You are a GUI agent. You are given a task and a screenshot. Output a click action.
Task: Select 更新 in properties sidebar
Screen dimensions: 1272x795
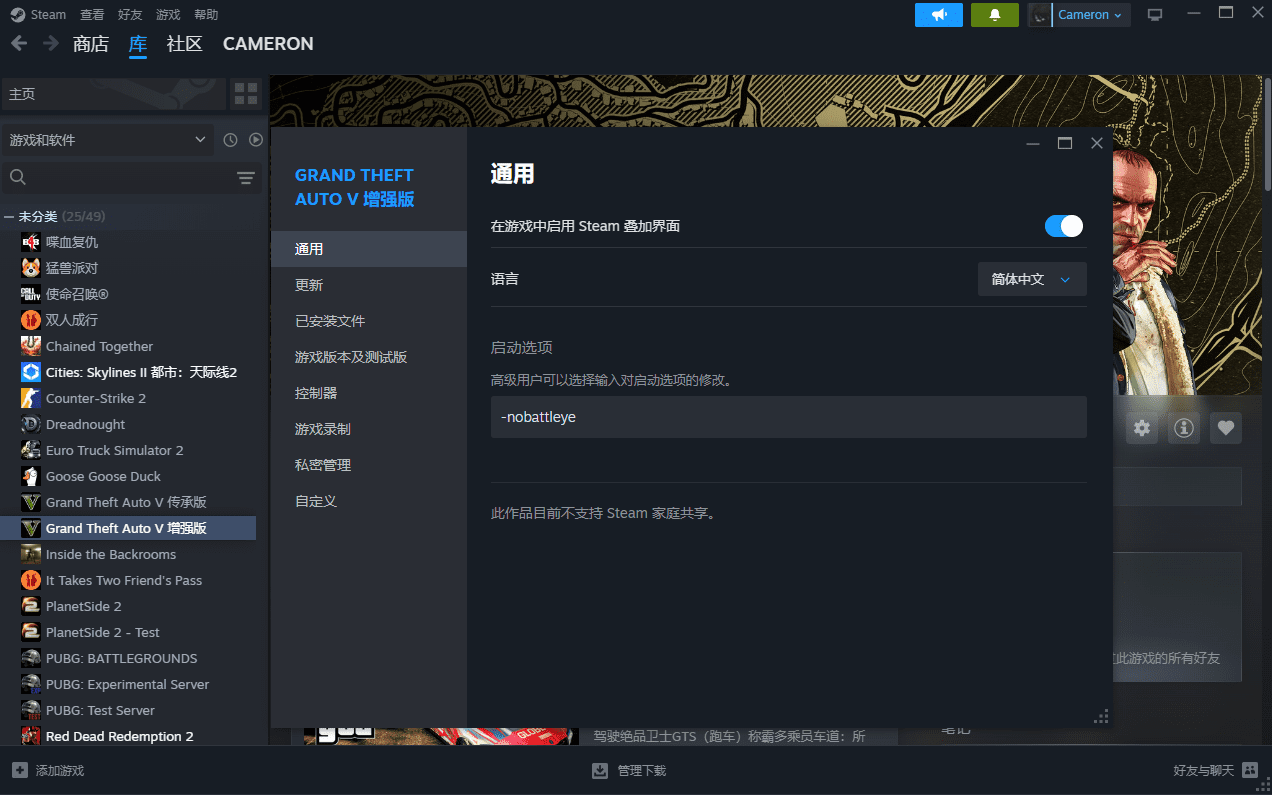(369, 285)
